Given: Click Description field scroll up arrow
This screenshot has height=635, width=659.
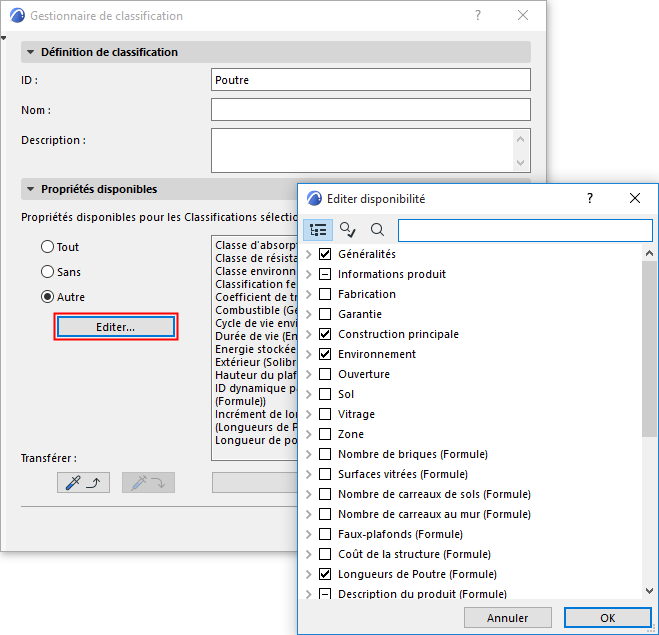Looking at the screenshot, I should [x=520, y=139].
